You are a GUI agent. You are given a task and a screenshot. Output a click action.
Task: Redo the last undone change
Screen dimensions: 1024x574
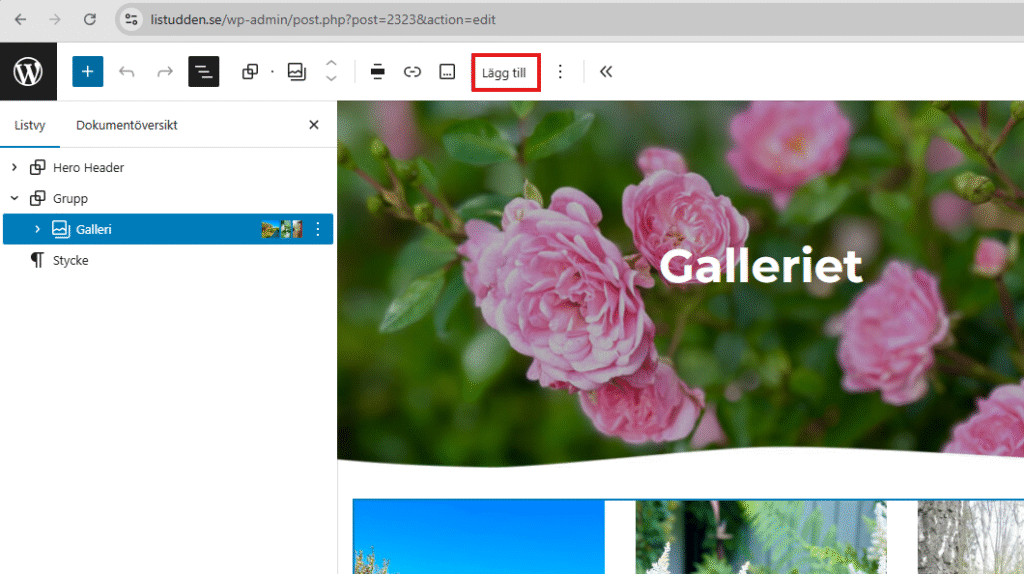point(165,72)
